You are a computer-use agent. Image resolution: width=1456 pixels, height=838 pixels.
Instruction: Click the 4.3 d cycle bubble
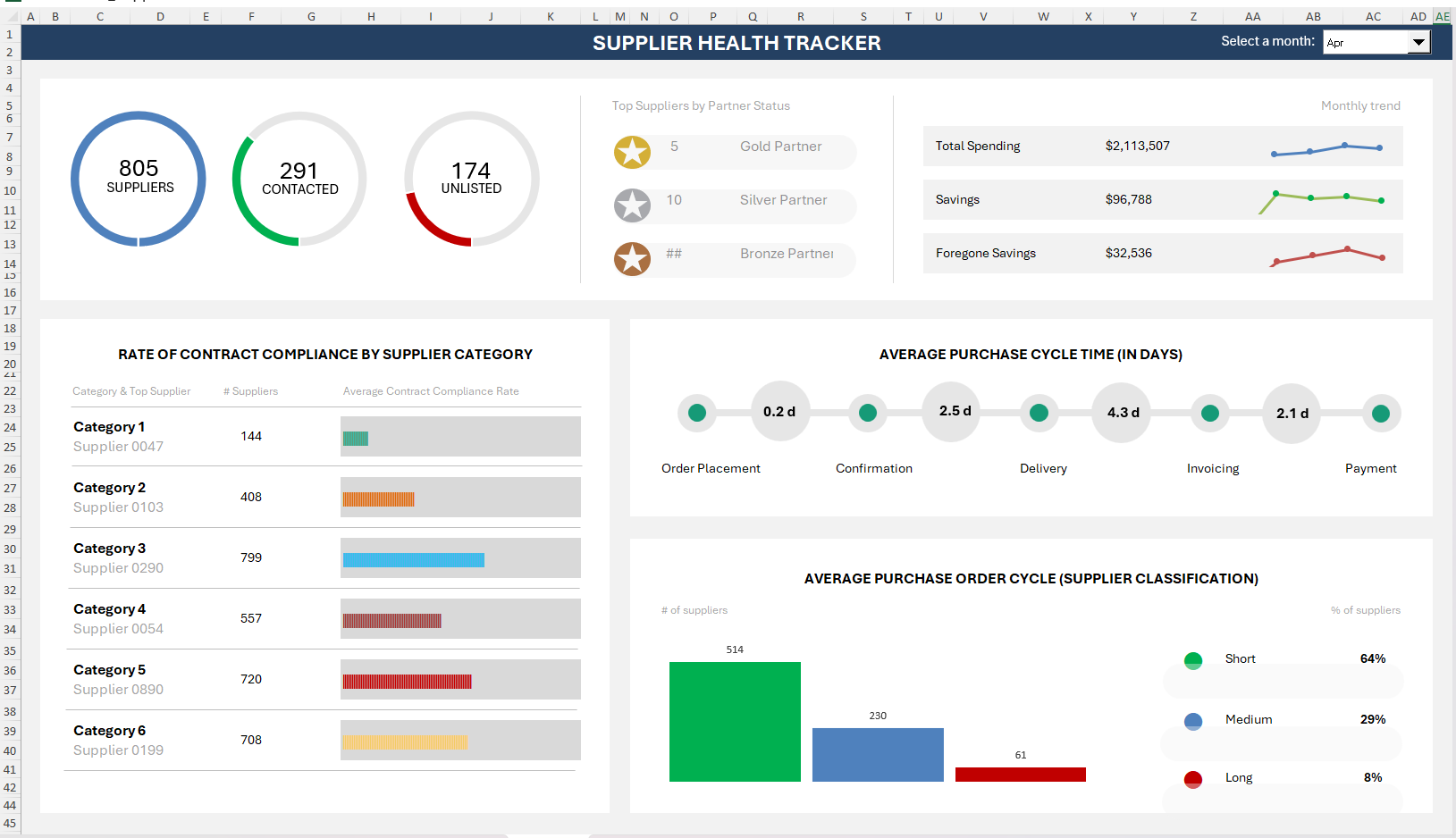(x=1122, y=412)
